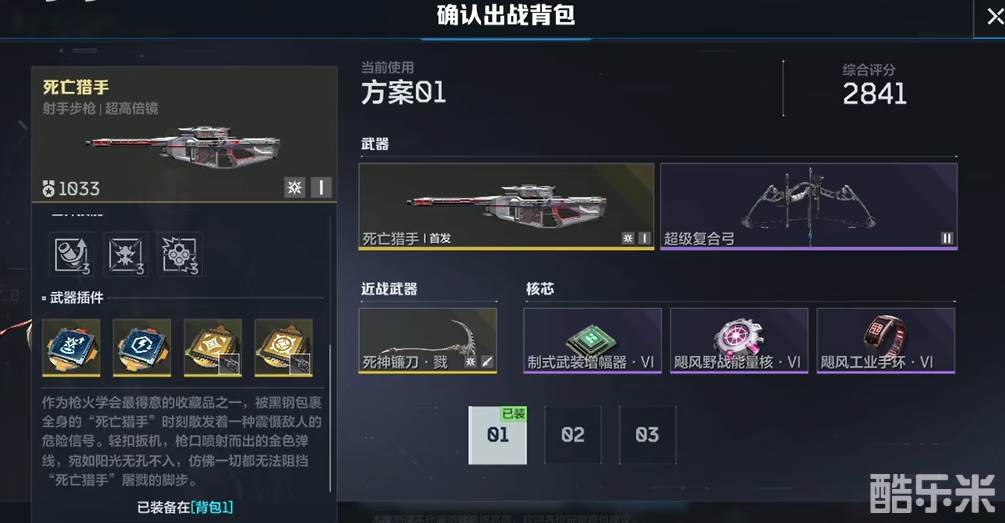Select the fourth gold weapon plugin

click(x=284, y=347)
